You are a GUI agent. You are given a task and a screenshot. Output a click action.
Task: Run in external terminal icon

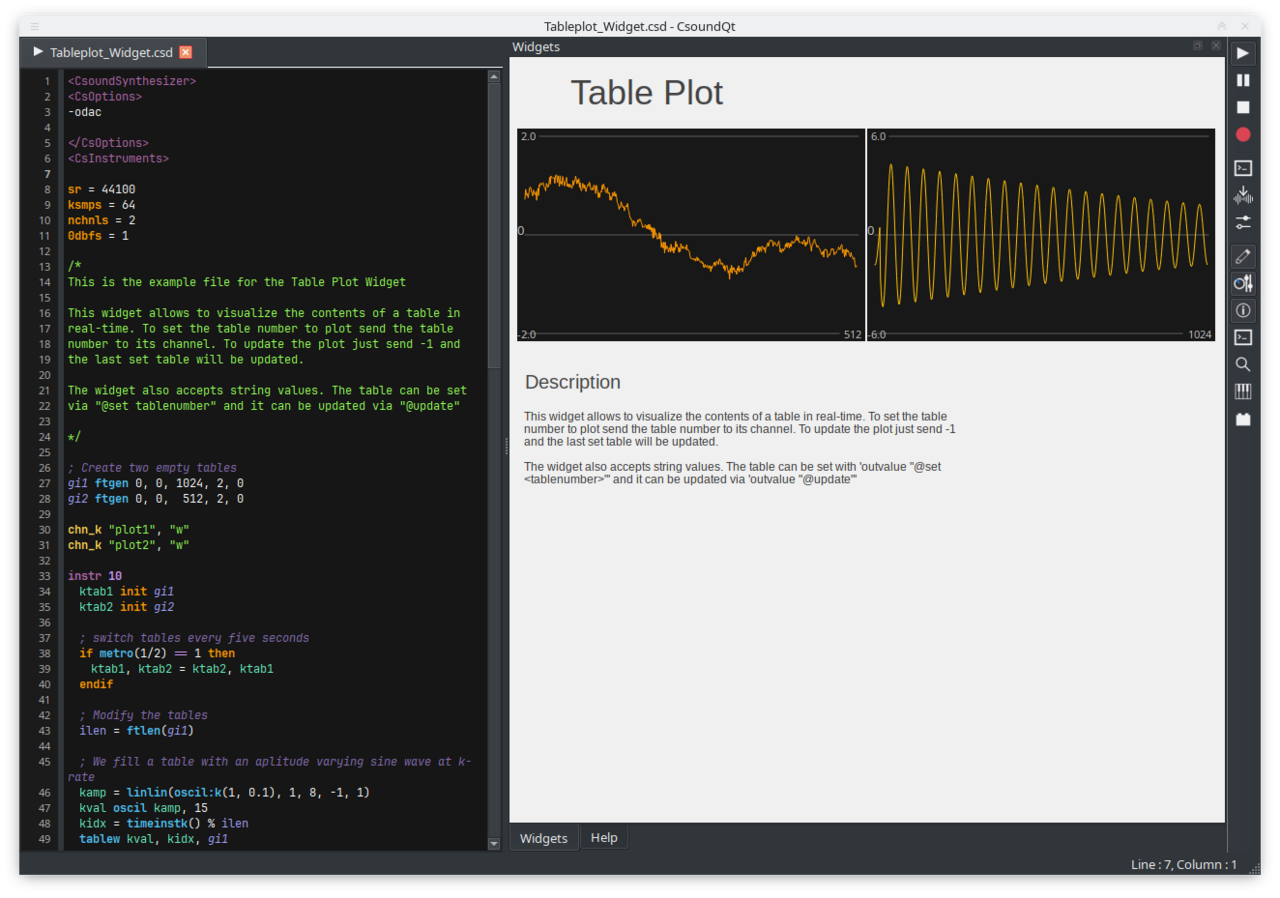point(1243,168)
